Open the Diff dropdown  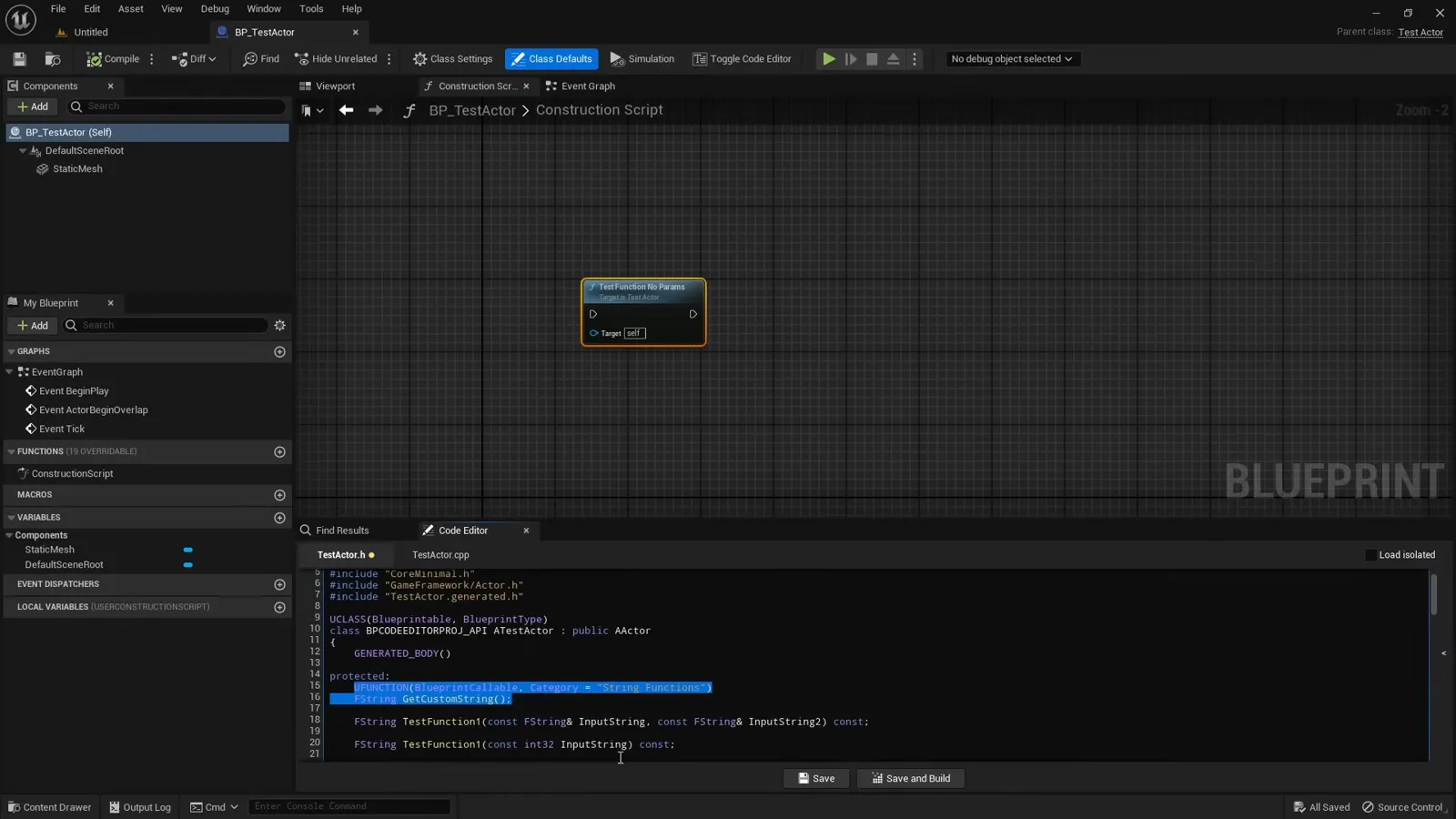point(194,59)
